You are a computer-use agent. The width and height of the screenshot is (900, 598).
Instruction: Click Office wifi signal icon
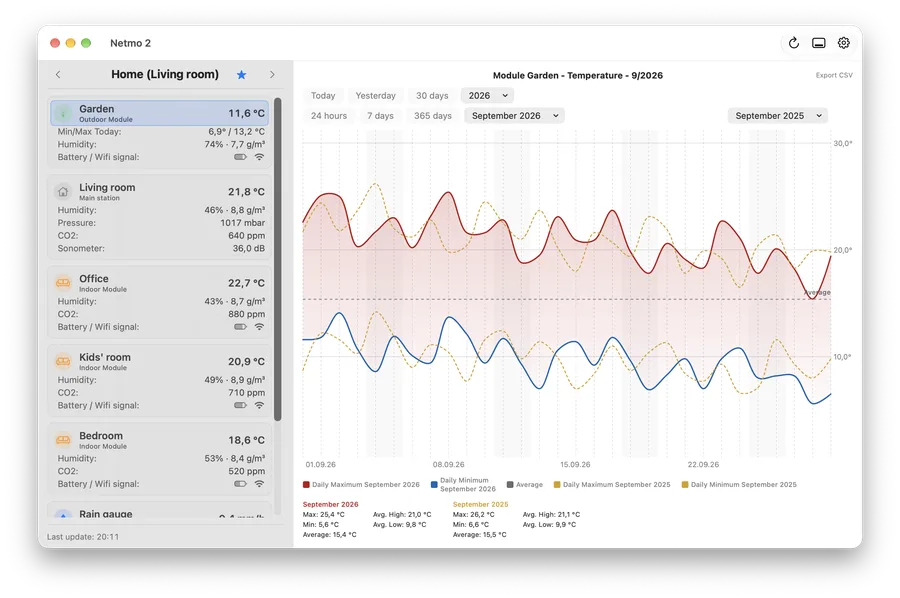click(x=259, y=327)
